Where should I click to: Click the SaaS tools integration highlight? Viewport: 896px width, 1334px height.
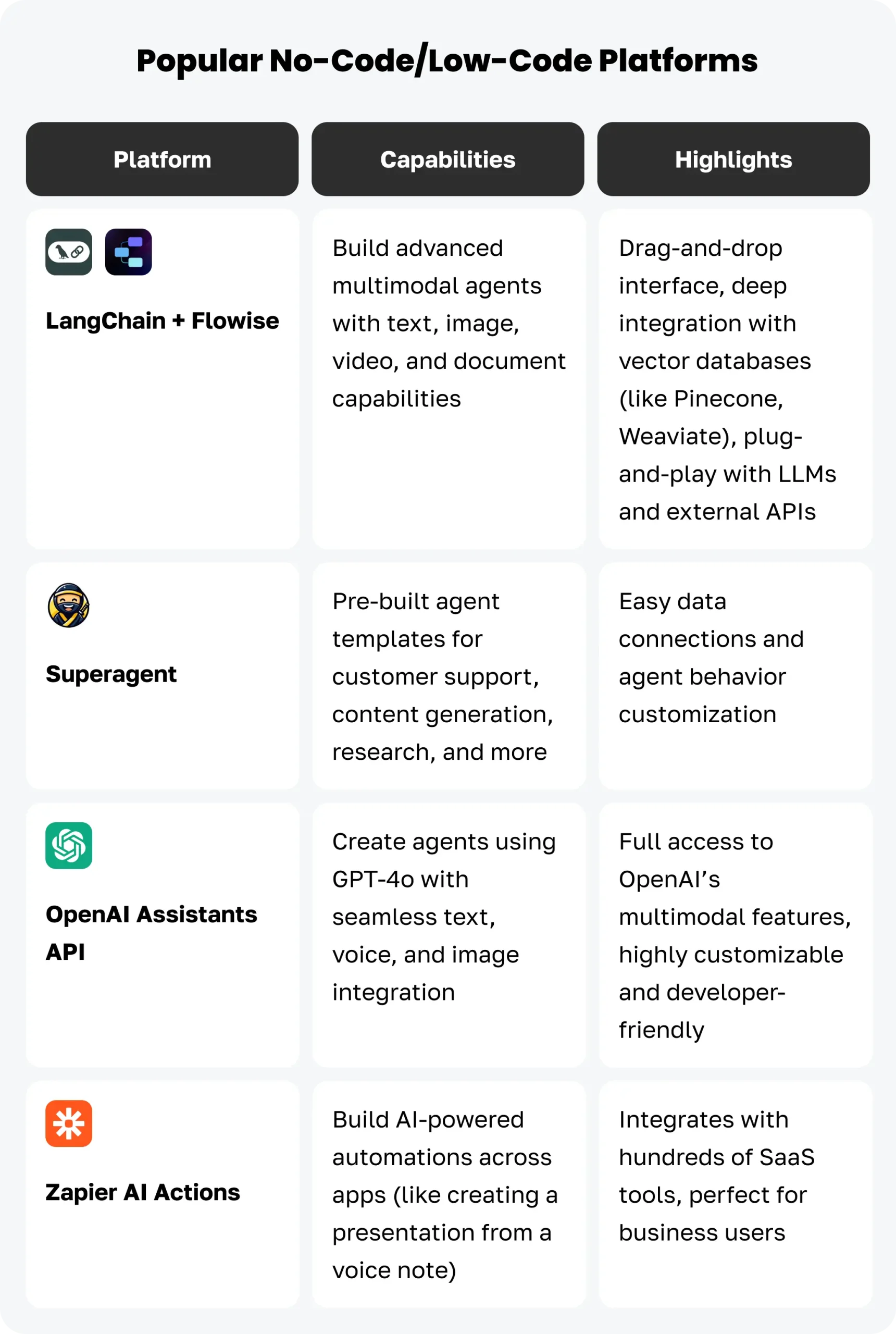(716, 1176)
